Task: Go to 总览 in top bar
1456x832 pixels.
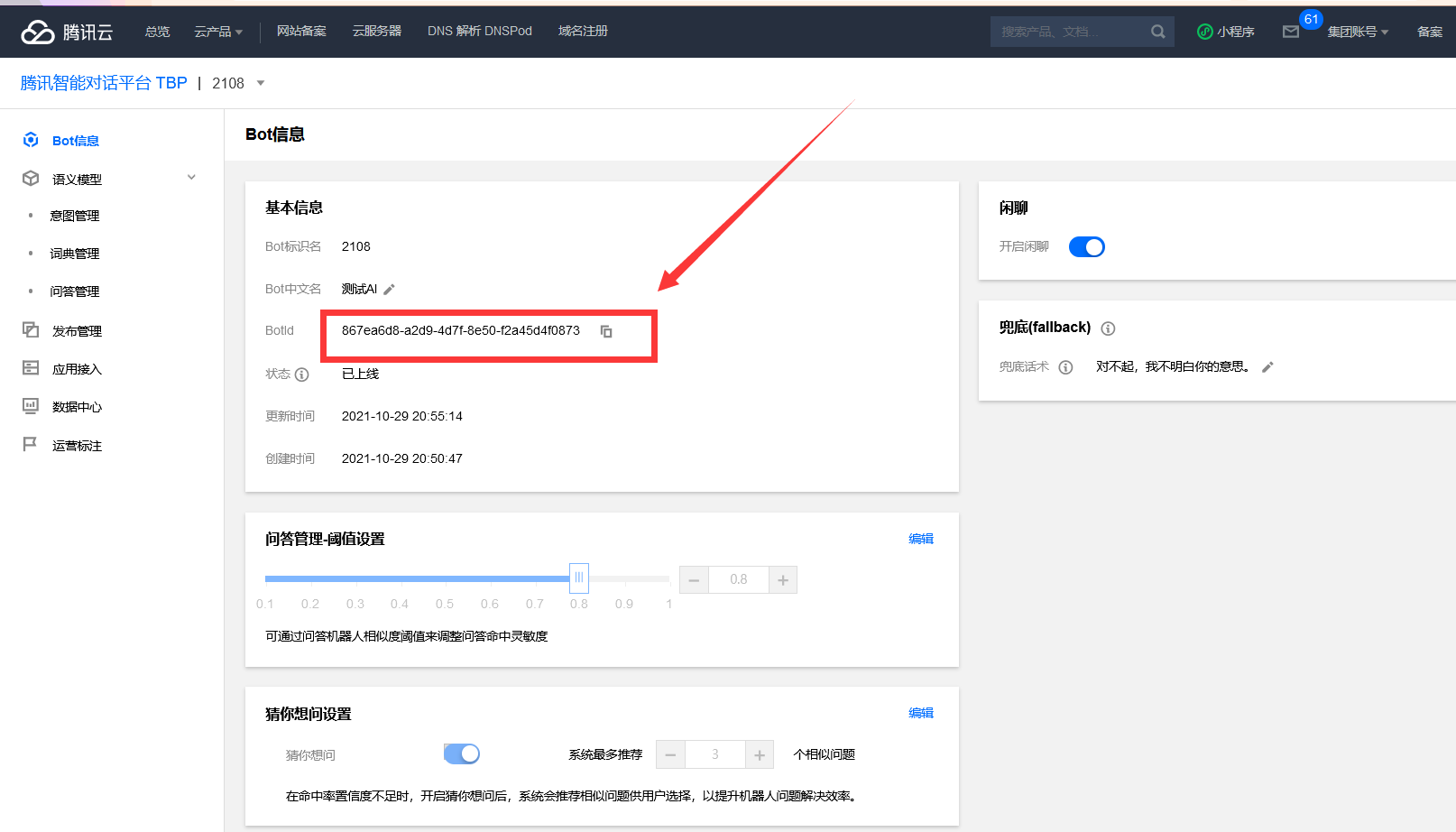Action: click(x=158, y=32)
